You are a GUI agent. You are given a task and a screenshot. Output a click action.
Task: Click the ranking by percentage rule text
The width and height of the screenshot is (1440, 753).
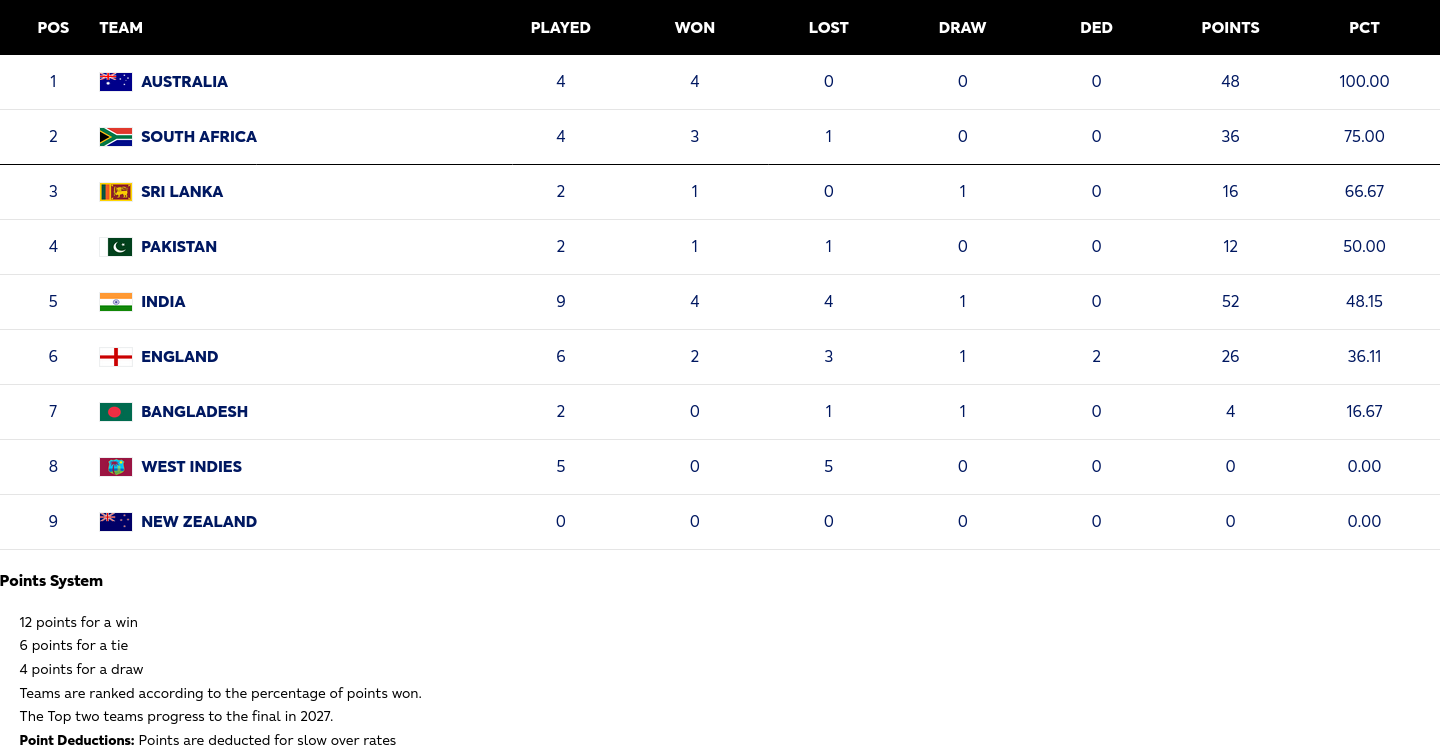pyautogui.click(x=221, y=694)
